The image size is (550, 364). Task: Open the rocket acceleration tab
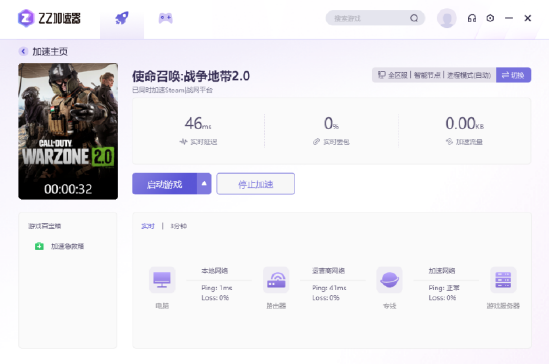(122, 18)
